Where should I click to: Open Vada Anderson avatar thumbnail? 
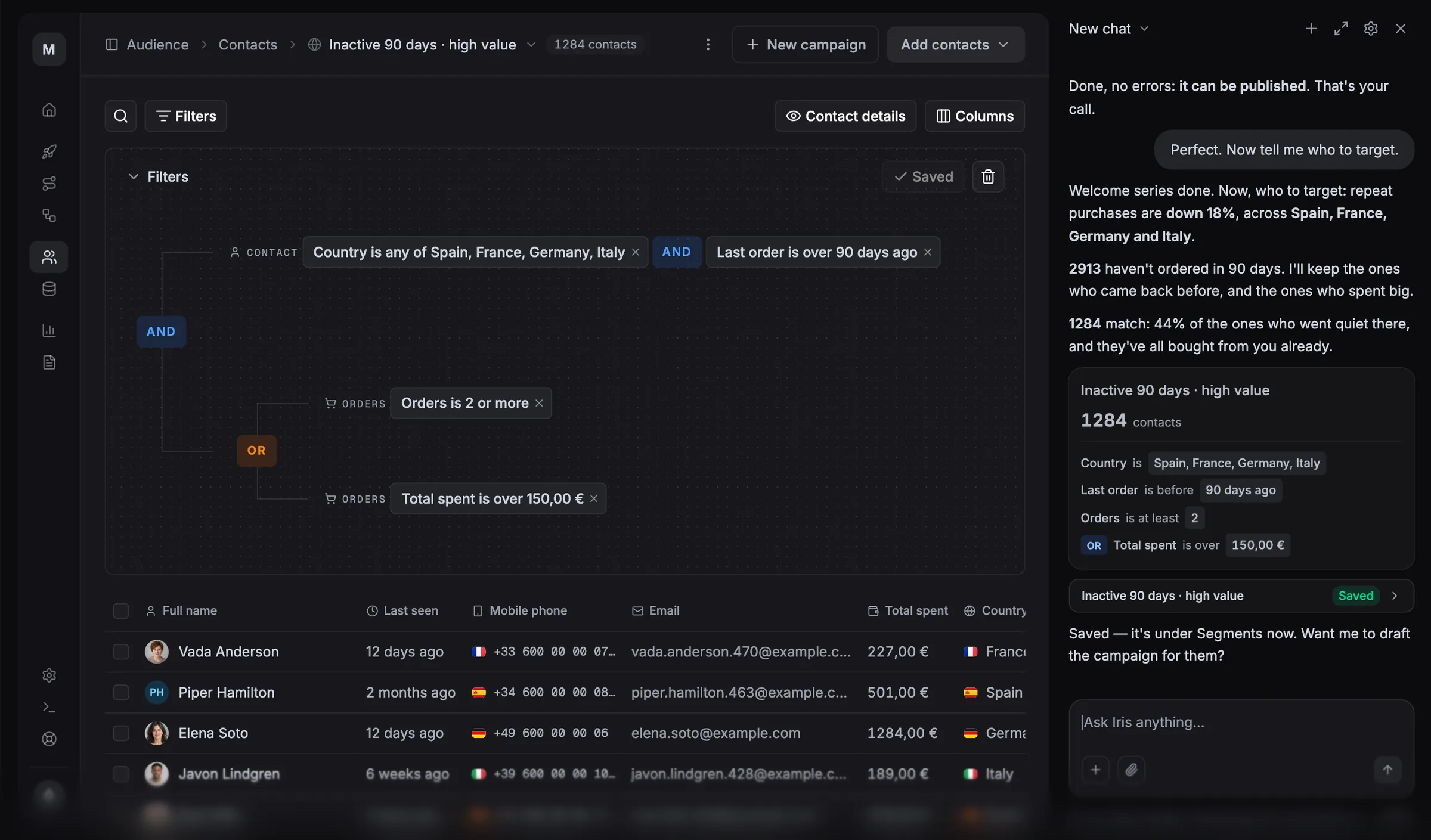156,652
